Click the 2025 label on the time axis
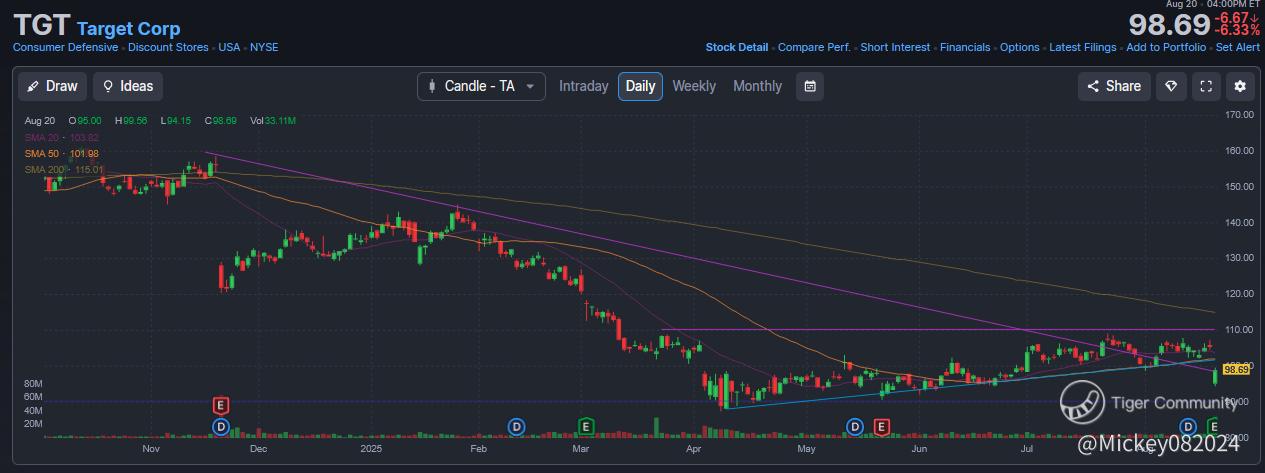Viewport: 1265px width, 473px height. coord(371,450)
